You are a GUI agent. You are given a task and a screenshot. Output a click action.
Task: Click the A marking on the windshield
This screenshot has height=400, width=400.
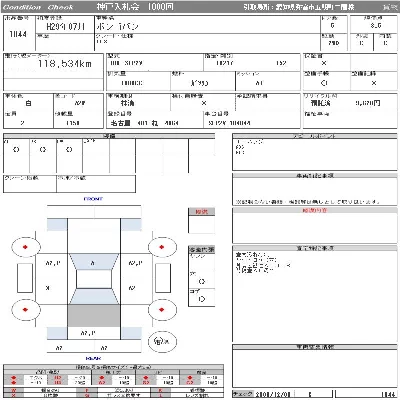92,263
